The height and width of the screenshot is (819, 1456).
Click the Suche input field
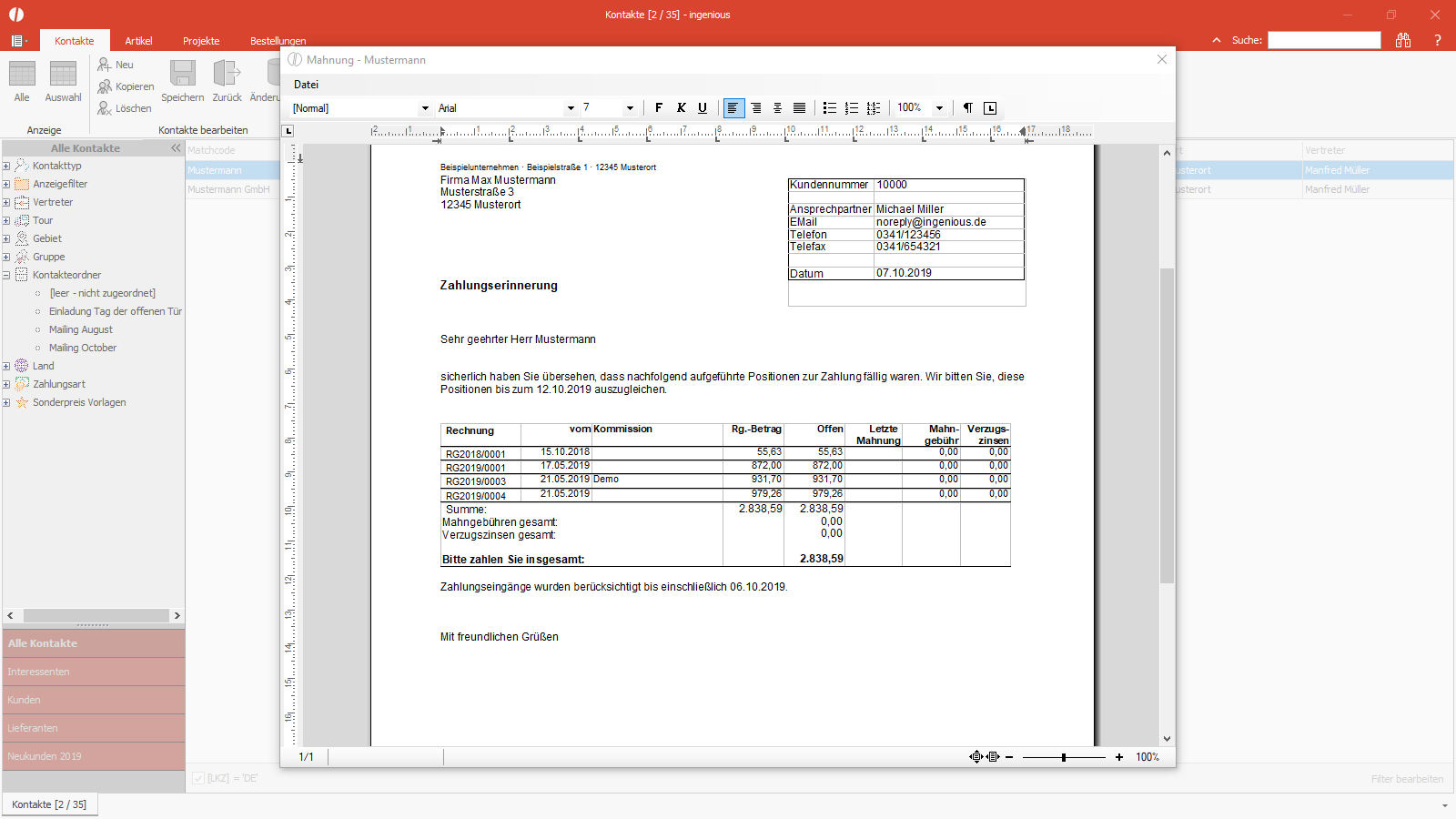tap(1324, 40)
